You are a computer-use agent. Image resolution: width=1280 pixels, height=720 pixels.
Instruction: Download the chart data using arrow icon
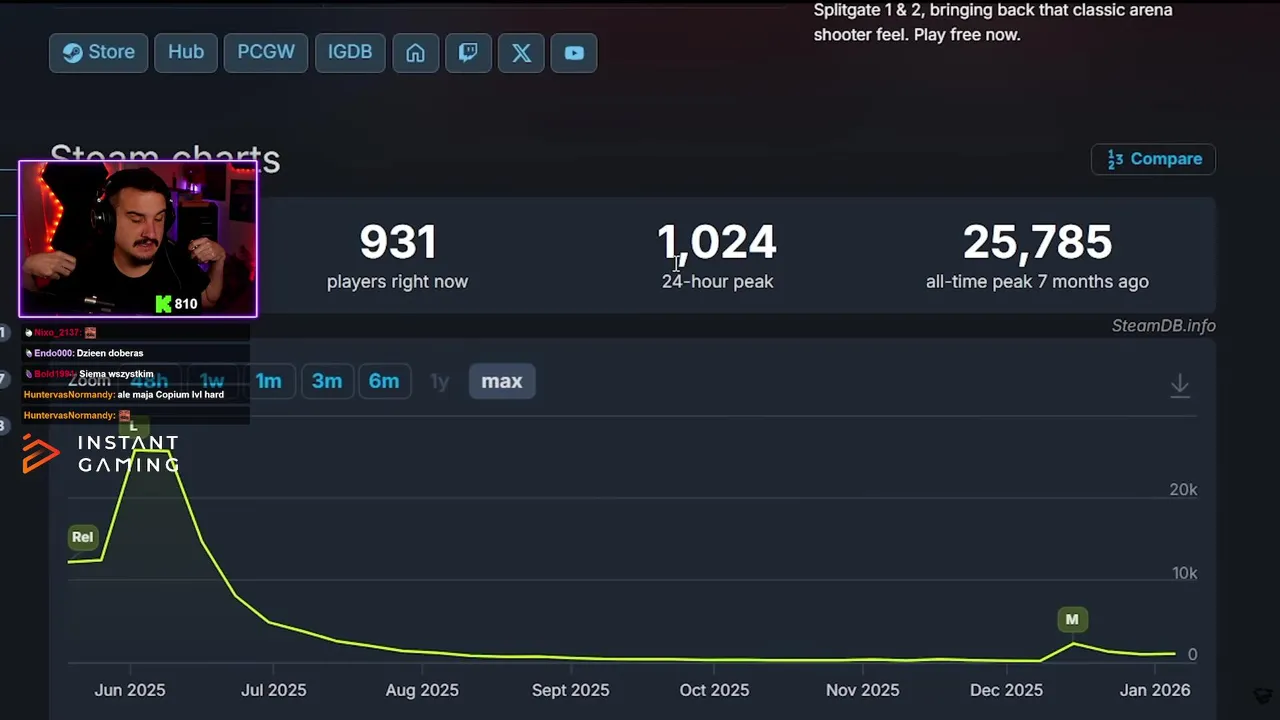(x=1180, y=384)
